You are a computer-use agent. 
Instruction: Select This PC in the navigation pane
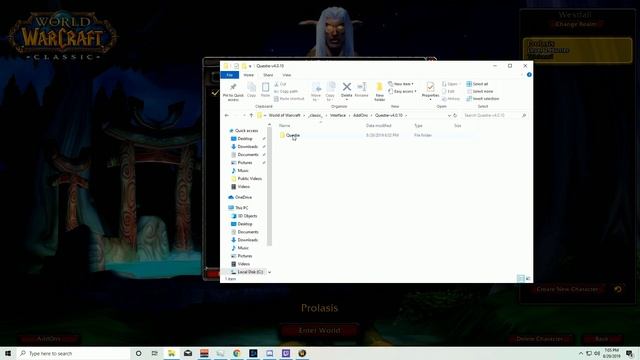[x=238, y=208]
